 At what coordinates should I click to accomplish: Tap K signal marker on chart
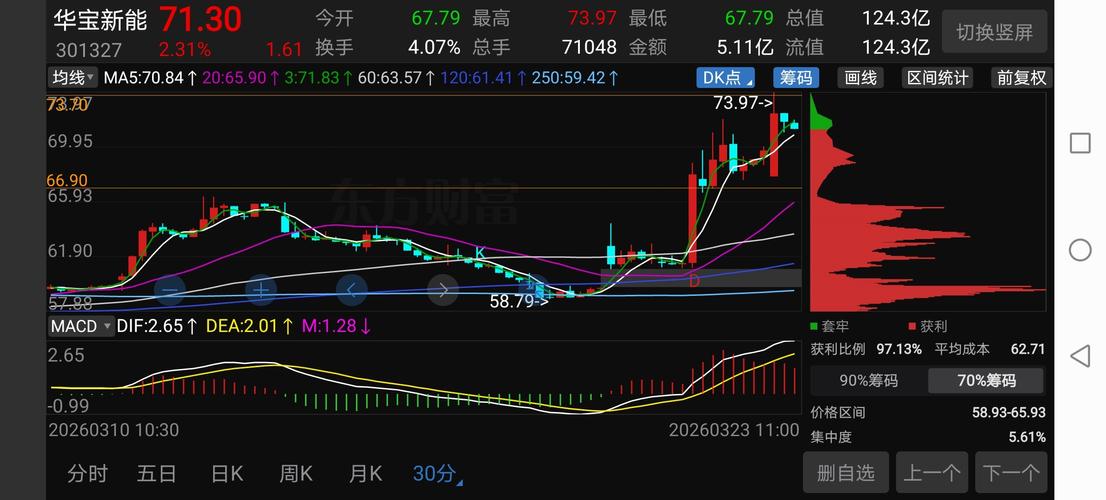click(480, 252)
